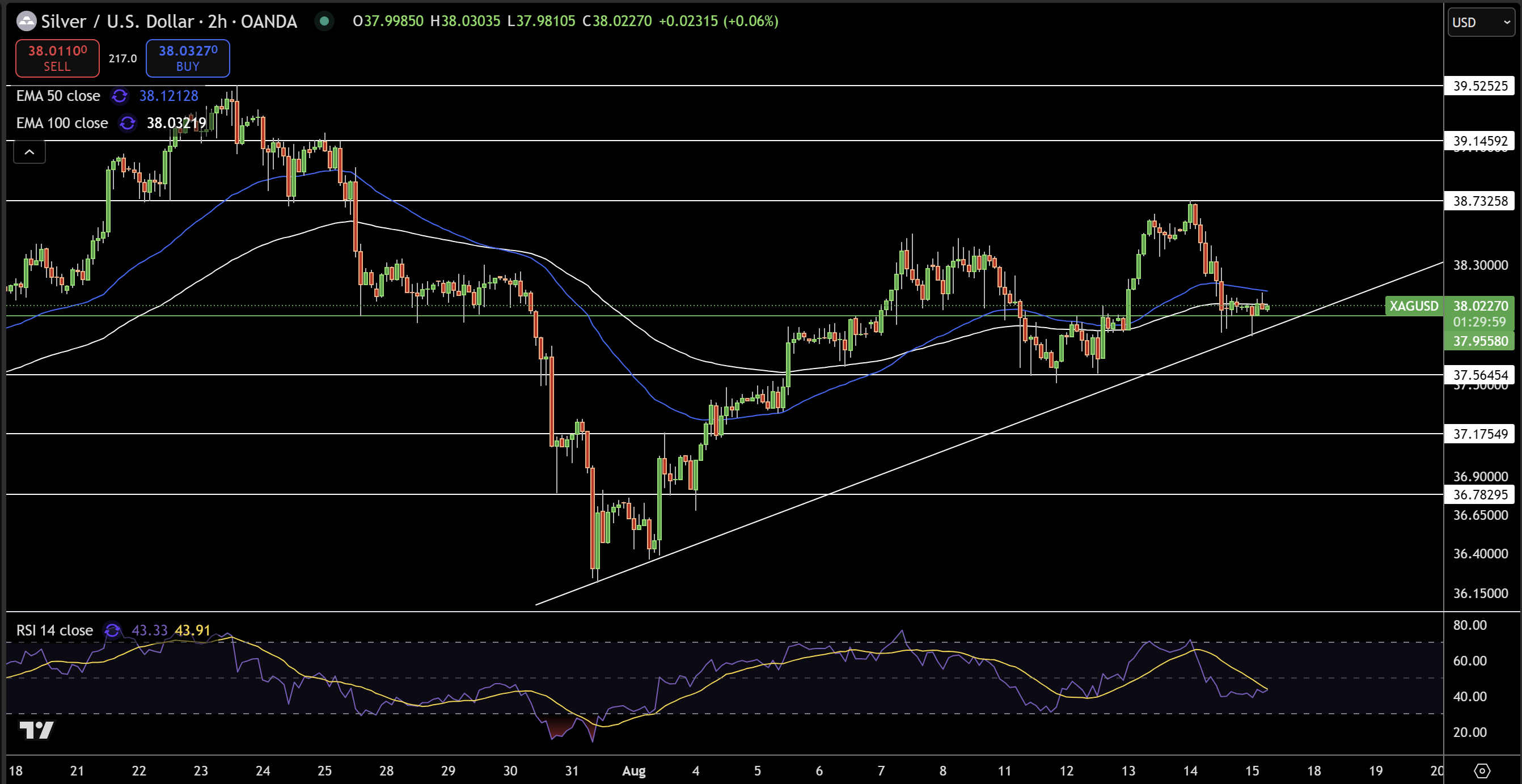Click the 36.15000 axis price
This screenshot has height=784, width=1522.
pos(1480,593)
